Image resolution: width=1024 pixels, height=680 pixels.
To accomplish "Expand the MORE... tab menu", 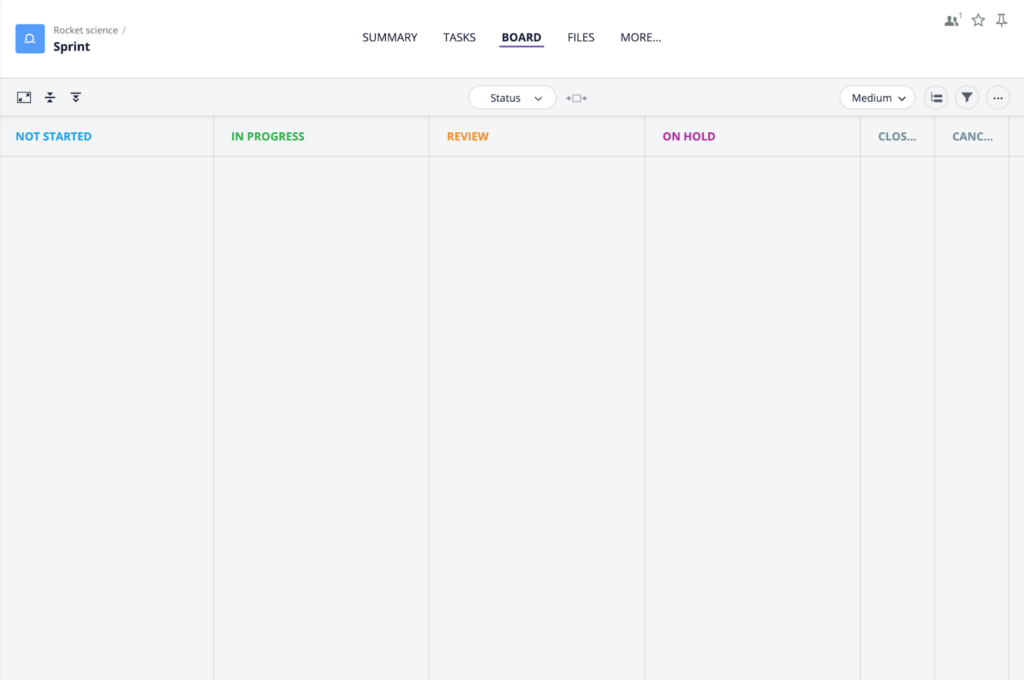I will [x=640, y=37].
